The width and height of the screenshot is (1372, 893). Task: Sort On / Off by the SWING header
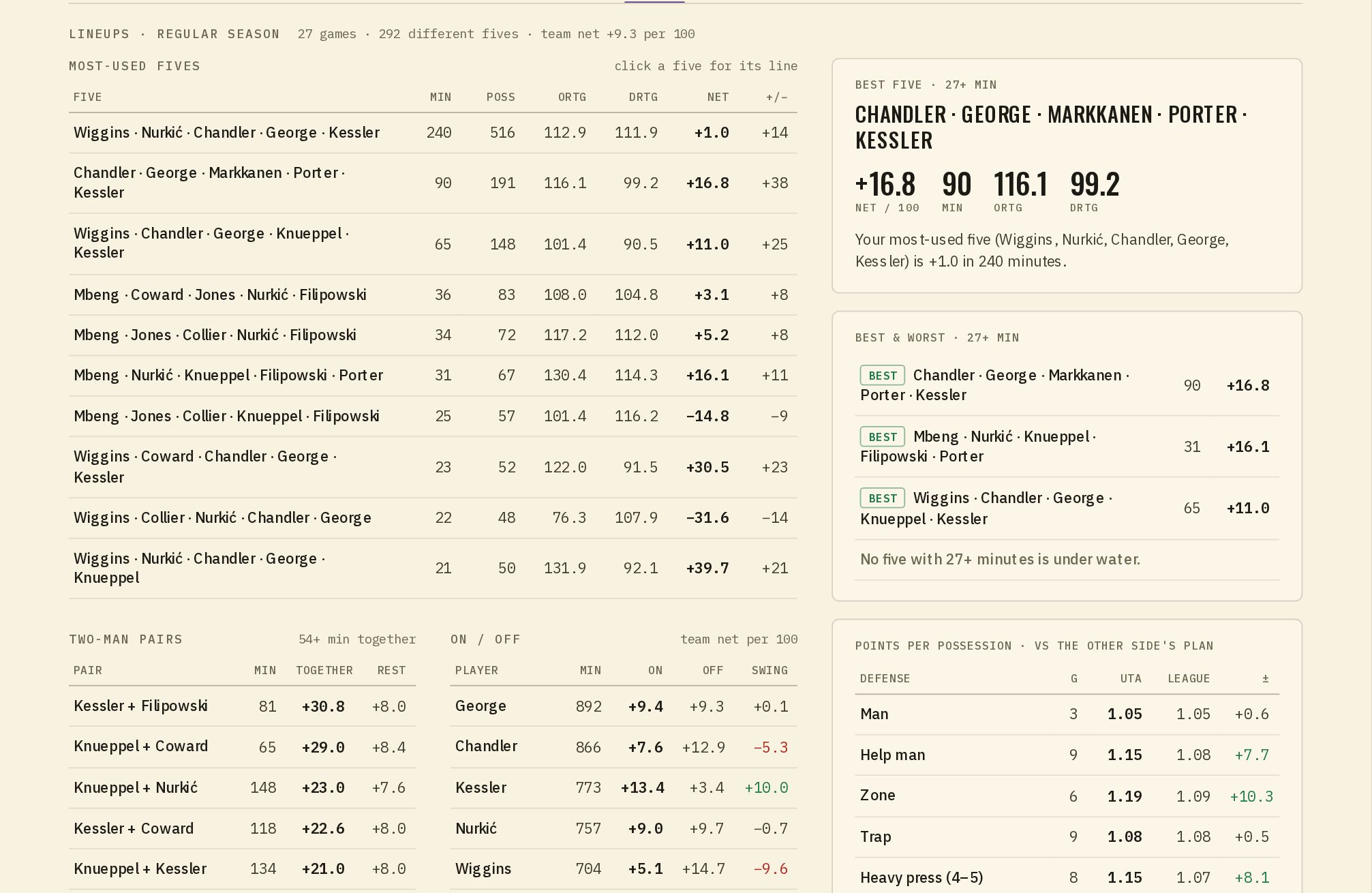769,671
